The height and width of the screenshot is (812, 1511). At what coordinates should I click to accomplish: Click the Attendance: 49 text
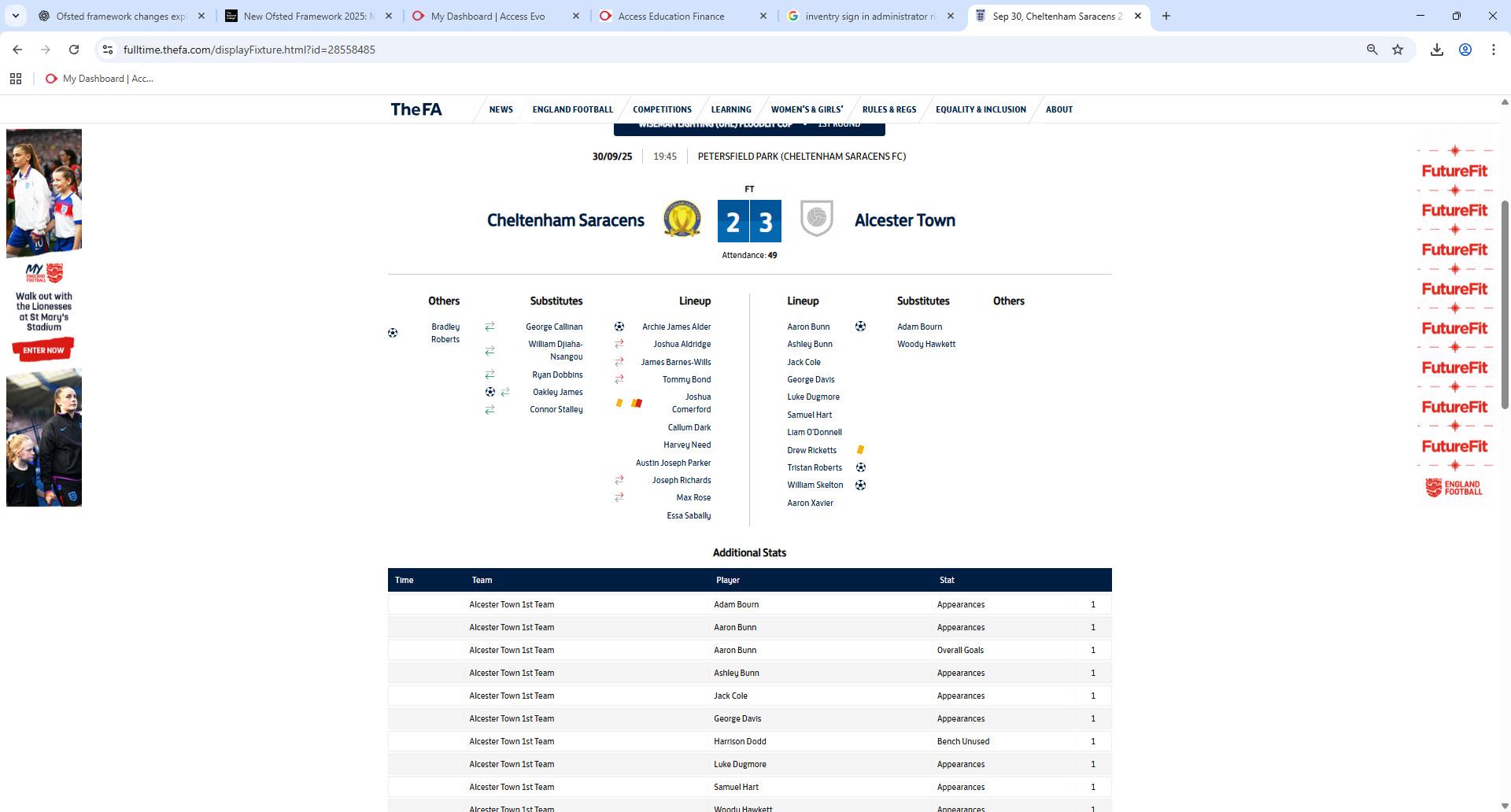pyautogui.click(x=749, y=255)
